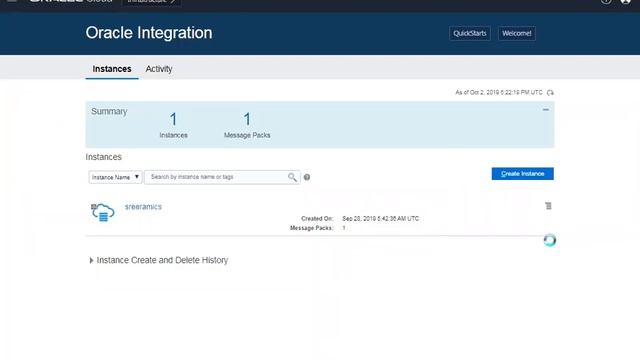
Task: Select the As of Oct 2 timestamp text
Action: (x=499, y=93)
